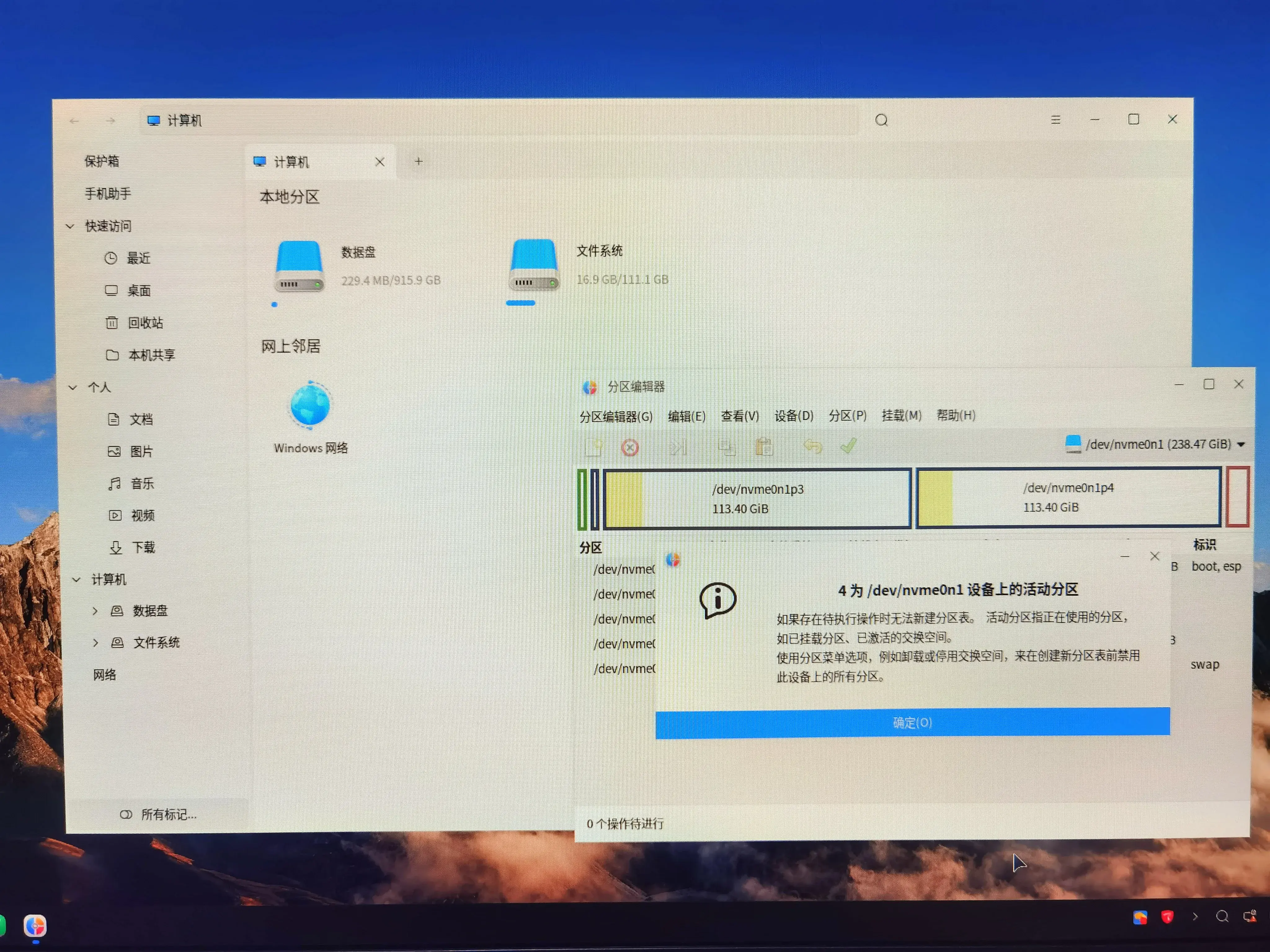The height and width of the screenshot is (952, 1270).
Task: Click the 标识 column header
Action: click(1205, 545)
